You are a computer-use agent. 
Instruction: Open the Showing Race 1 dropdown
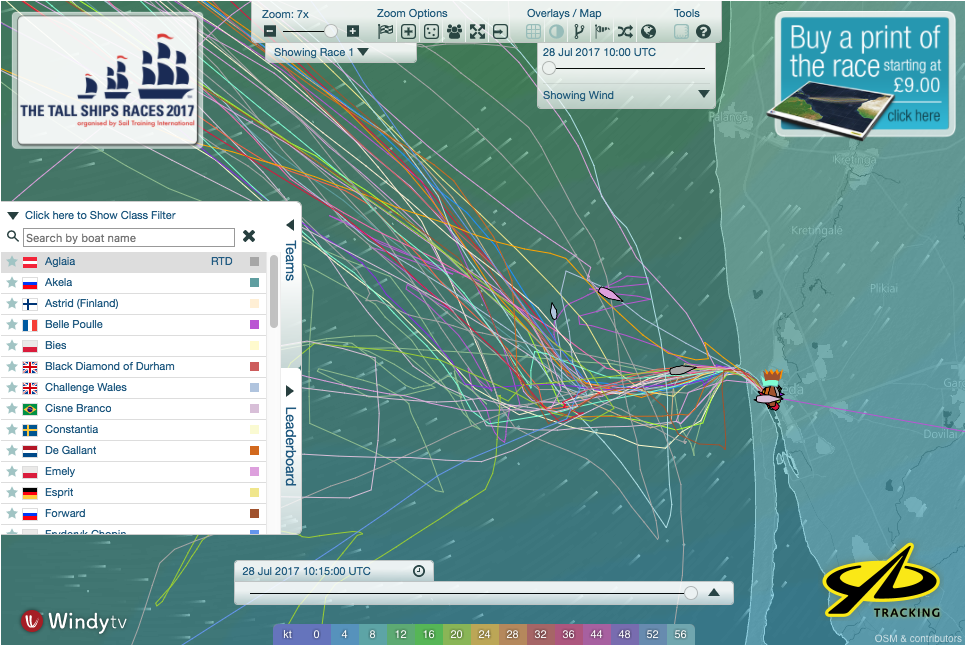321,52
